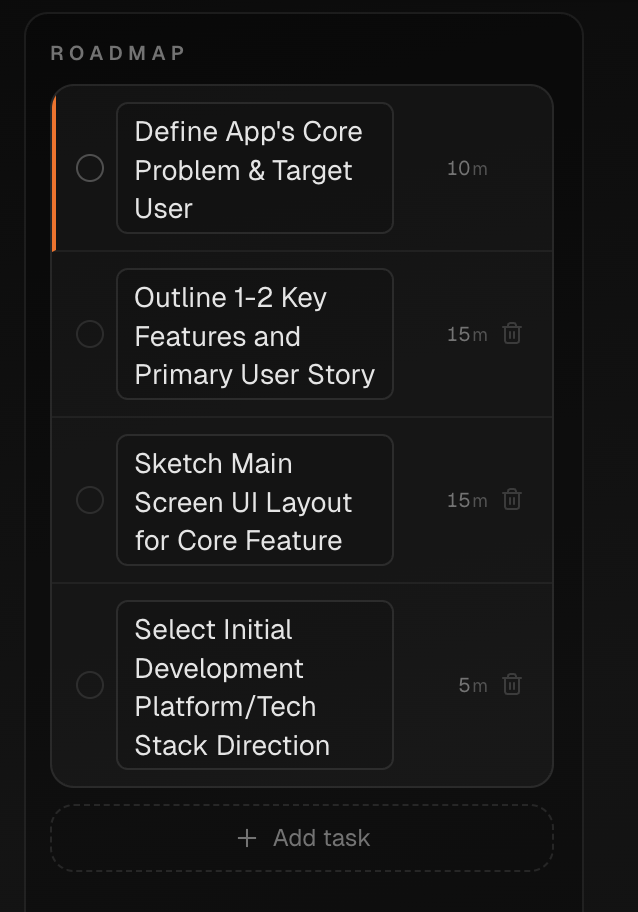The width and height of the screenshot is (638, 912).
Task: Click the Add task button
Action: click(x=302, y=838)
